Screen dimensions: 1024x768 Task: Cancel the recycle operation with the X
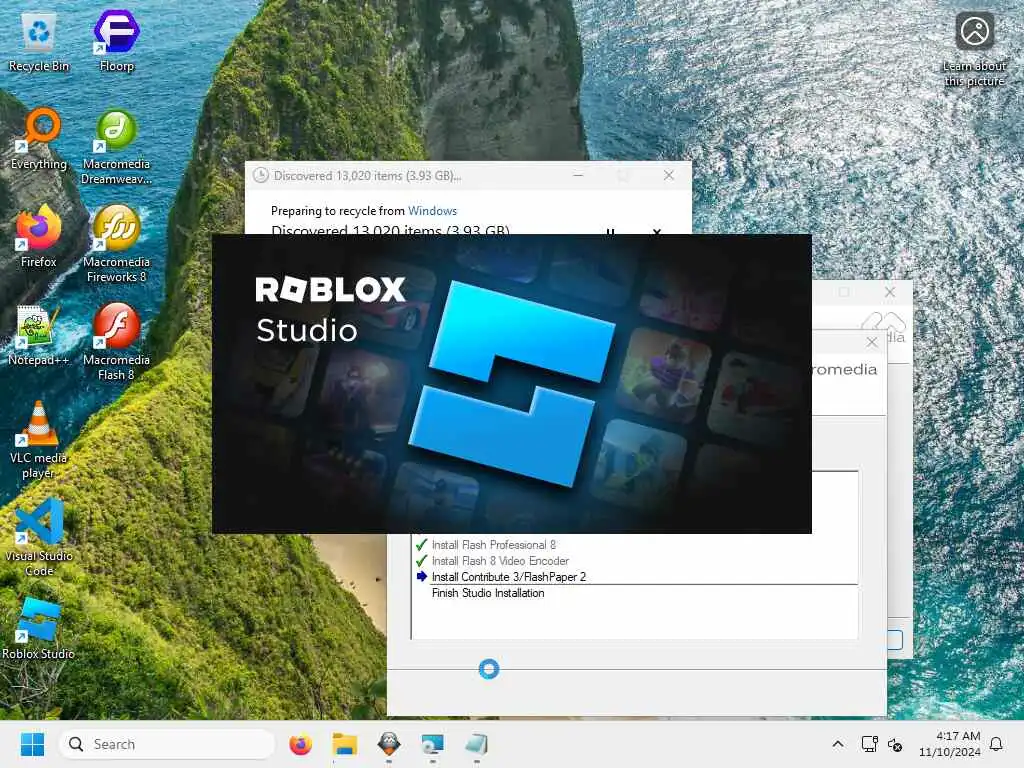click(x=657, y=231)
